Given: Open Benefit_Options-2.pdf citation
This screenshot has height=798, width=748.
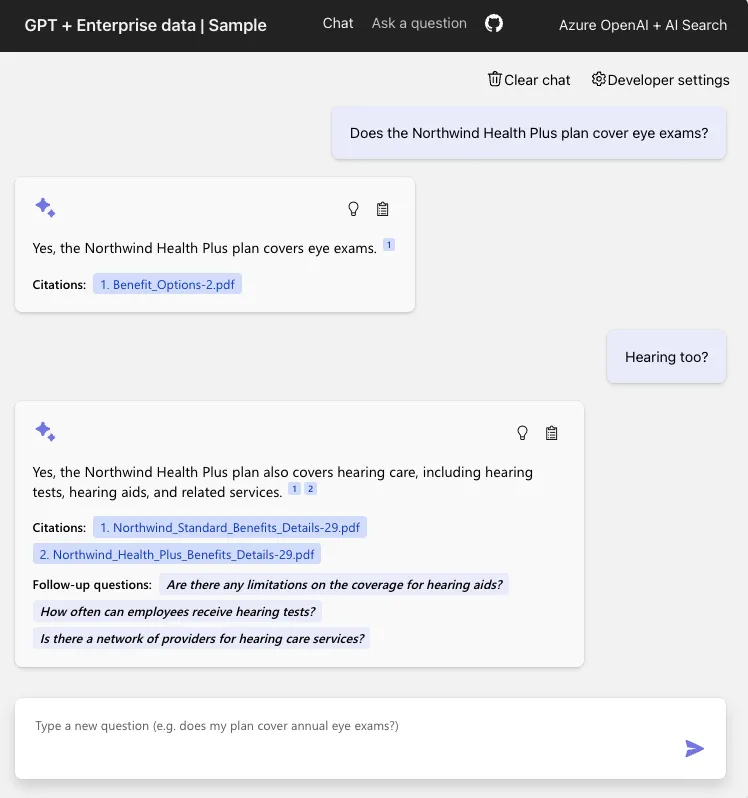Looking at the screenshot, I should click(x=167, y=284).
